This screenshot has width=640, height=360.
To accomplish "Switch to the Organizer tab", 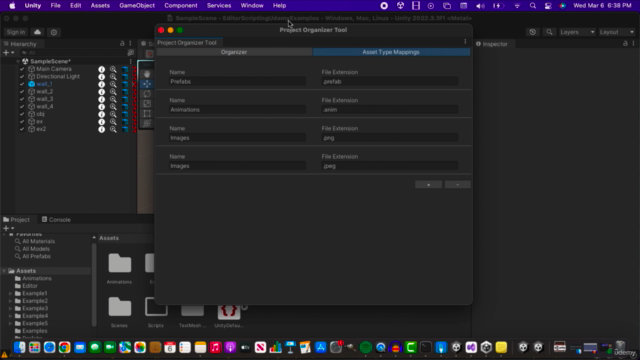I will point(234,52).
